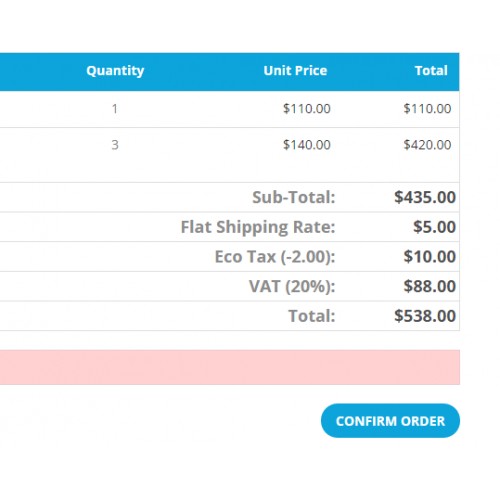Click the Eco Tax (-2.00) label
Image resolution: width=500 pixels, height=500 pixels.
click(275, 257)
